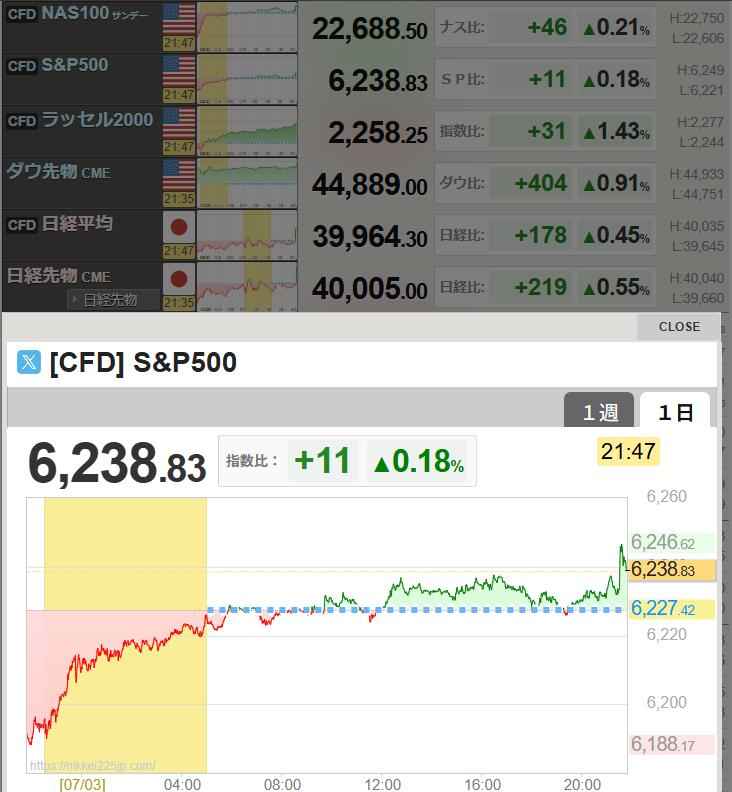Click the 6,246.62 high price label
The height and width of the screenshot is (792, 732).
(672, 542)
